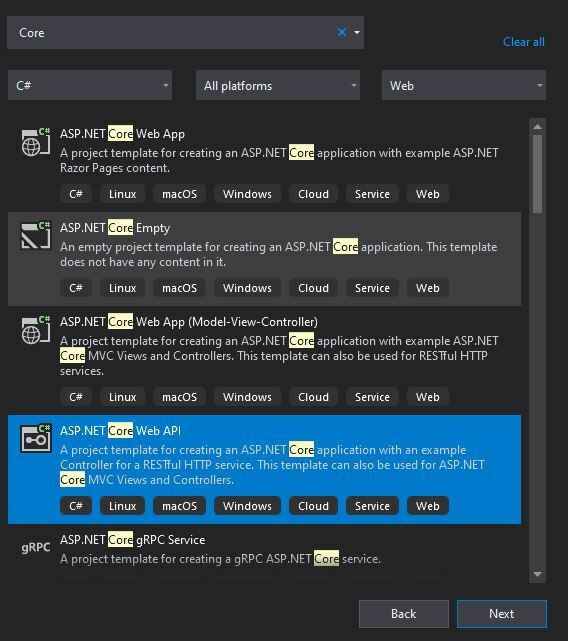Click the Web tag under ASP.NET Core Empty
The width and height of the screenshot is (568, 641).
(428, 288)
